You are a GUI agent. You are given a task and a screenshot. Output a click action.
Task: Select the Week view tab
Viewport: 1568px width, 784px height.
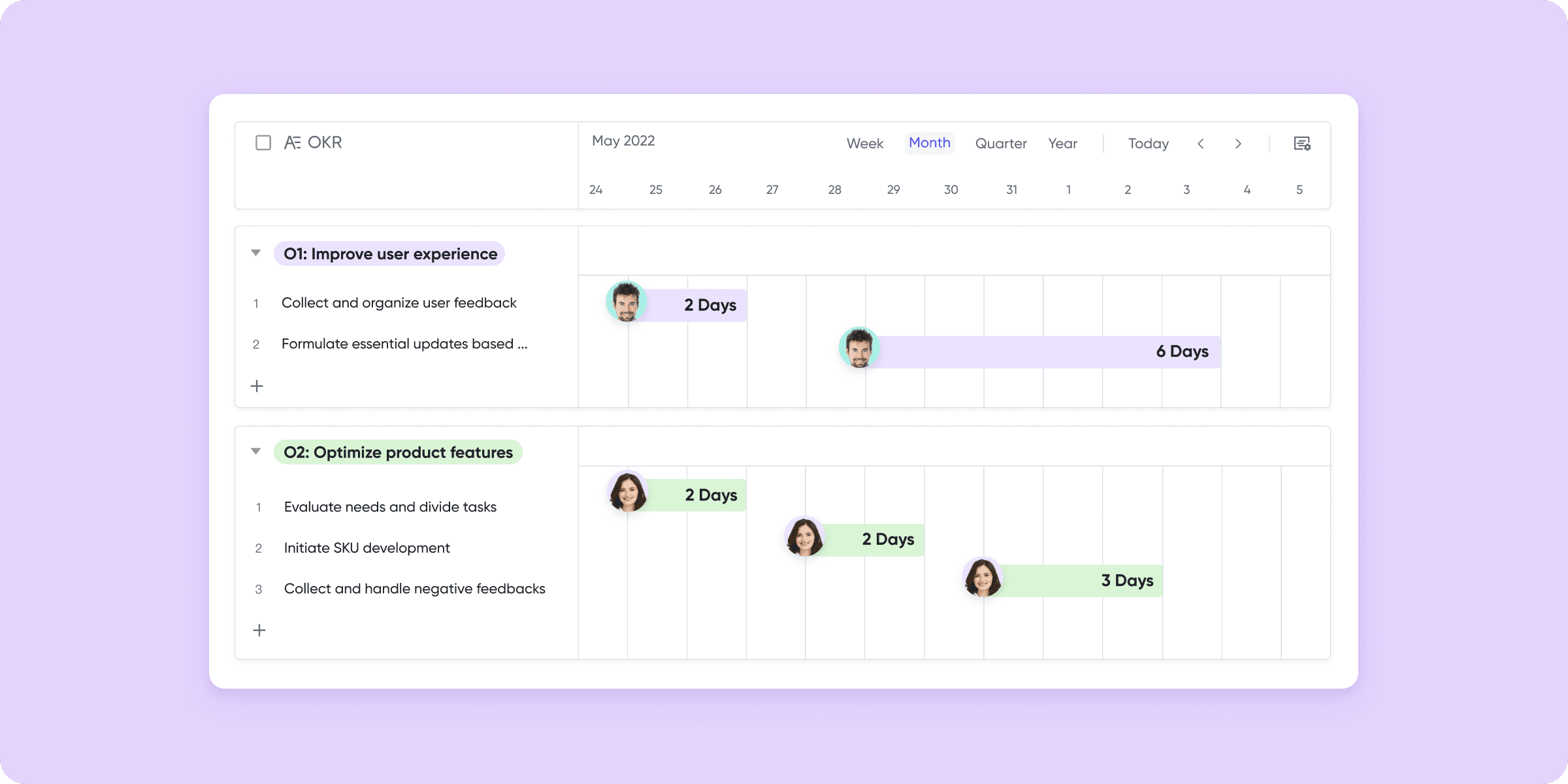click(x=864, y=143)
